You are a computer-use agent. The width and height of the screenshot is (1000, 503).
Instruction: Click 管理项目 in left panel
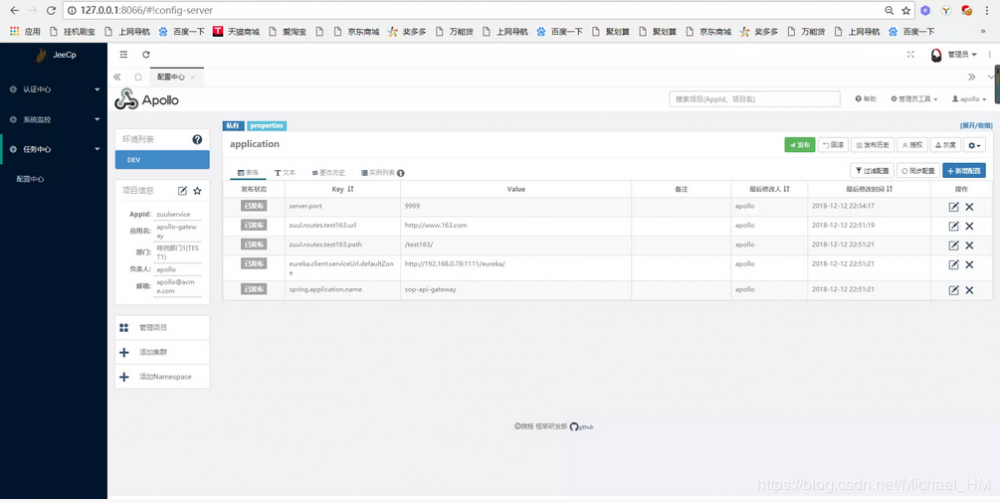162,328
